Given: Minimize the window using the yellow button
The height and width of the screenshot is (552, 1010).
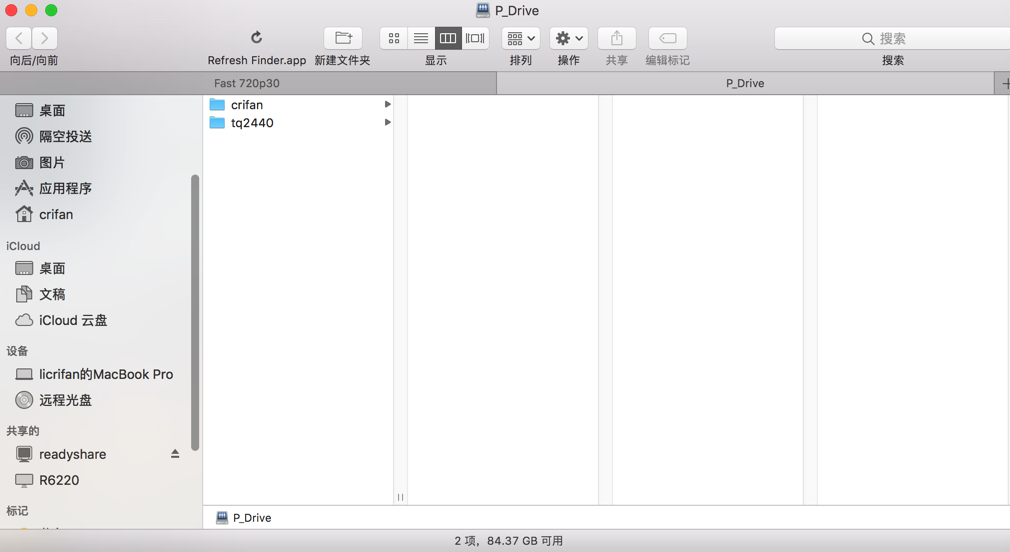Looking at the screenshot, I should tap(32, 10).
